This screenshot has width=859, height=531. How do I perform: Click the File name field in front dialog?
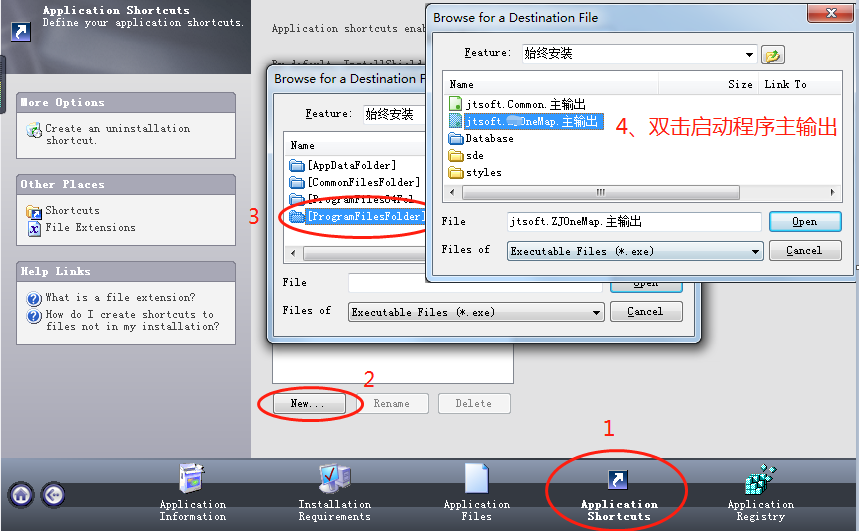point(634,221)
